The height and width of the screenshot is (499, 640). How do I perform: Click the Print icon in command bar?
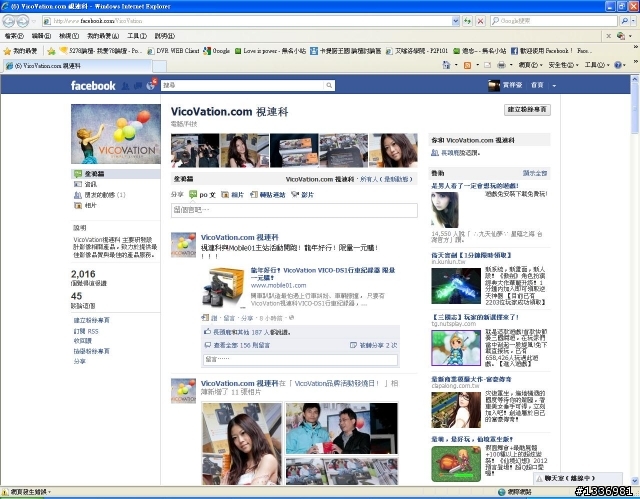[x=501, y=65]
